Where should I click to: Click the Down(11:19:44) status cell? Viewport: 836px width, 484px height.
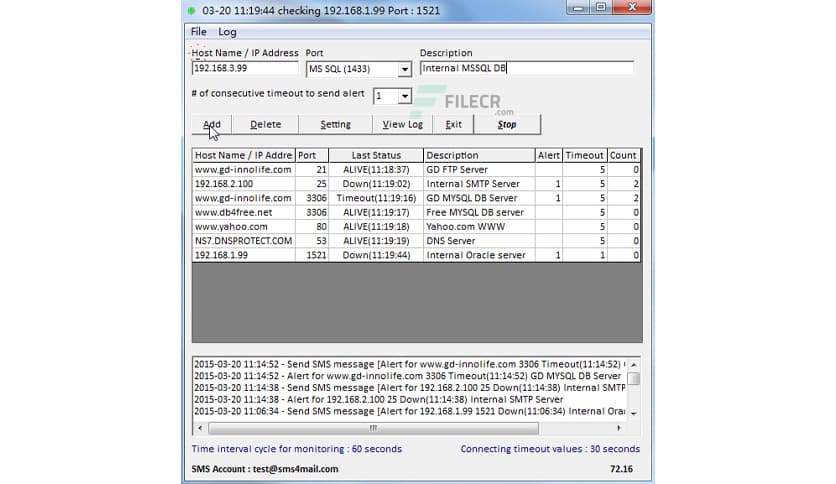[376, 255]
